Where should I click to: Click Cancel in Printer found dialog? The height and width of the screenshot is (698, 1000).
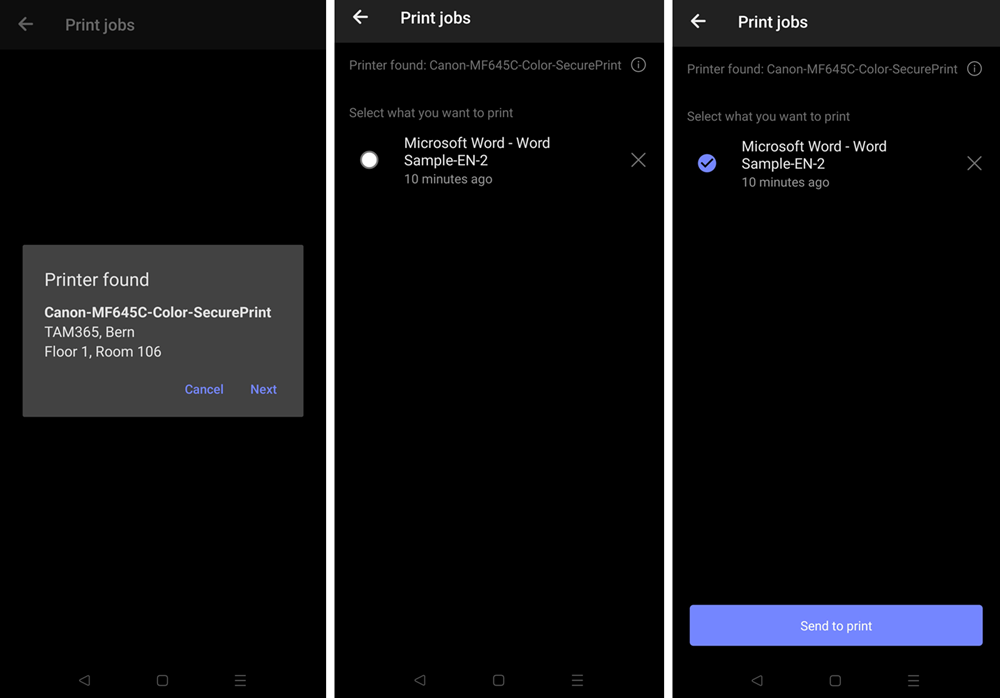[204, 389]
